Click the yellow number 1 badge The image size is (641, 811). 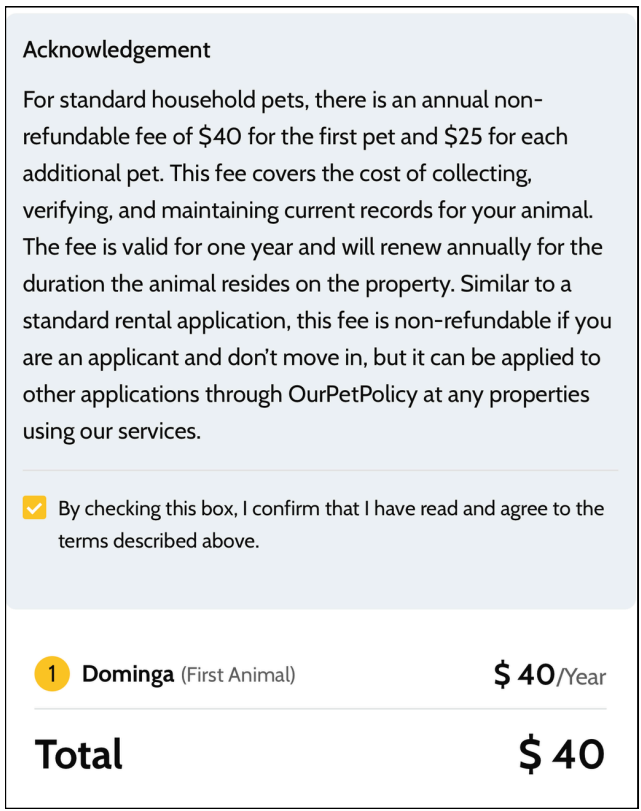[52, 674]
